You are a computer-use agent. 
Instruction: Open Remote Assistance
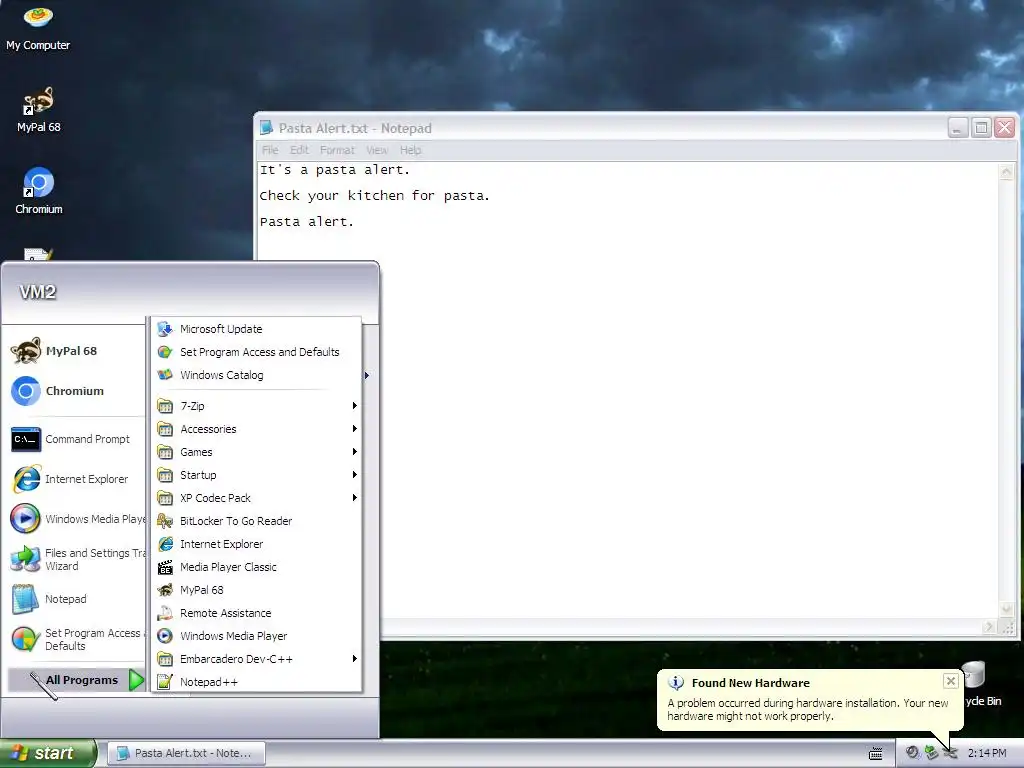click(x=256, y=613)
